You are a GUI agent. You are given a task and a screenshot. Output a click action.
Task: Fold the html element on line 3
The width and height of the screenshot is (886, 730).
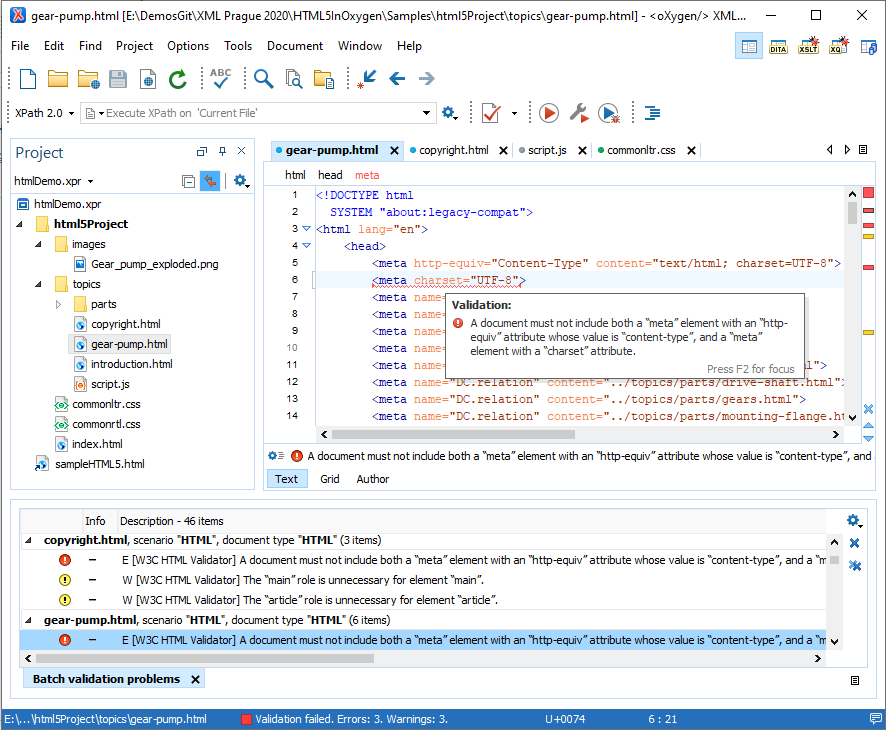(x=306, y=229)
